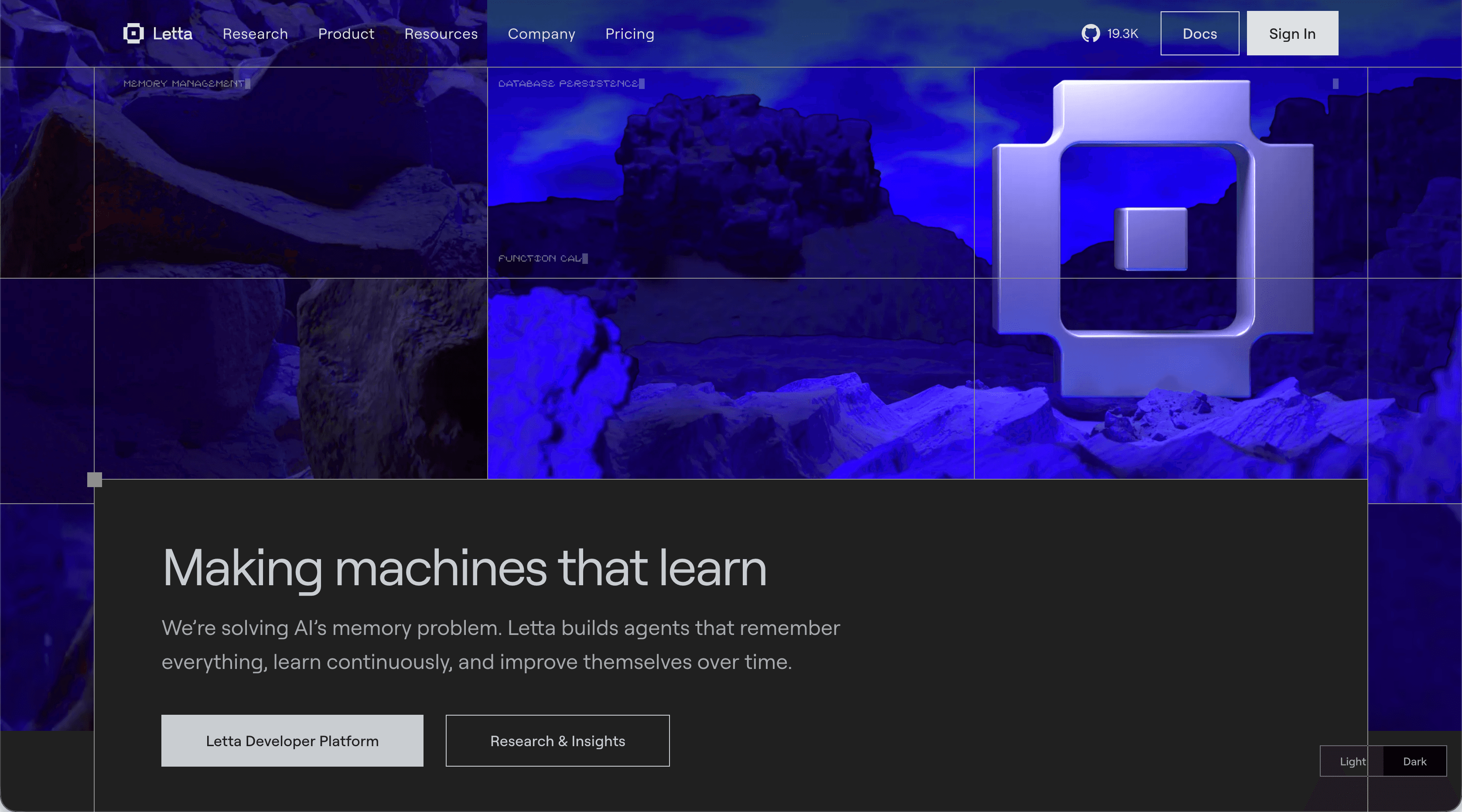
Task: Go to the Pricing page
Action: click(629, 34)
